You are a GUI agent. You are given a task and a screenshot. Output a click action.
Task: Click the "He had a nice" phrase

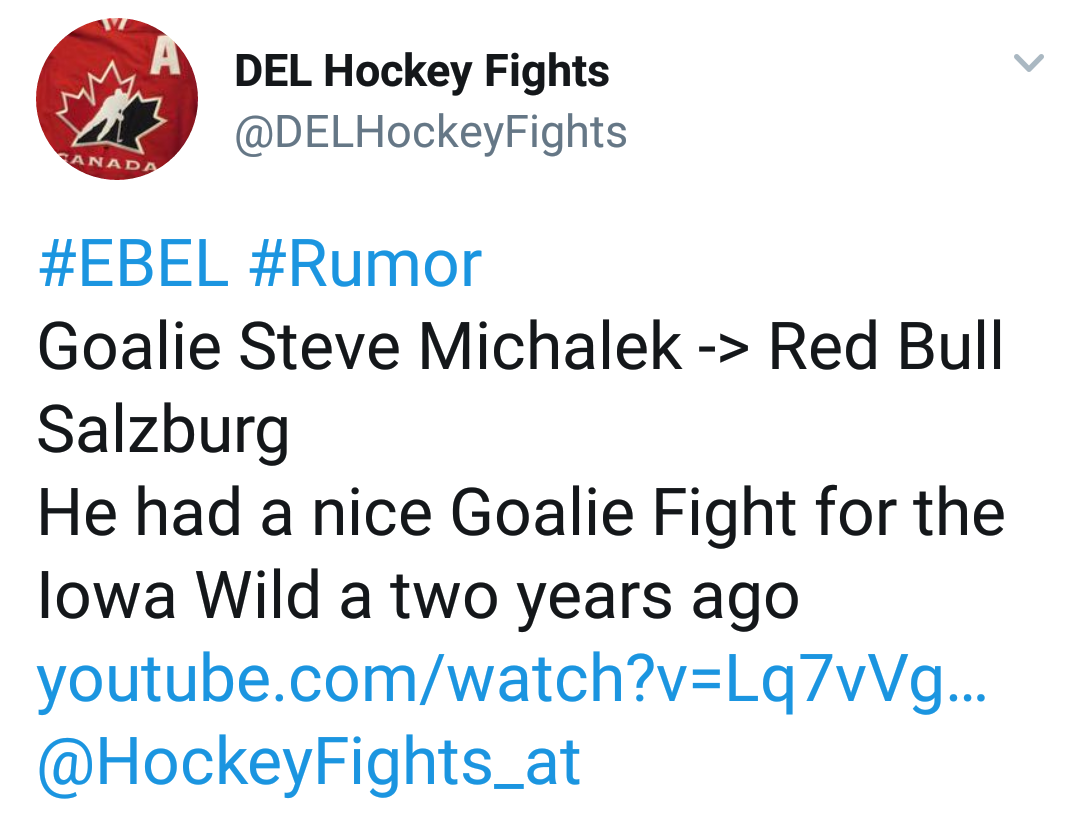pyautogui.click(x=235, y=513)
